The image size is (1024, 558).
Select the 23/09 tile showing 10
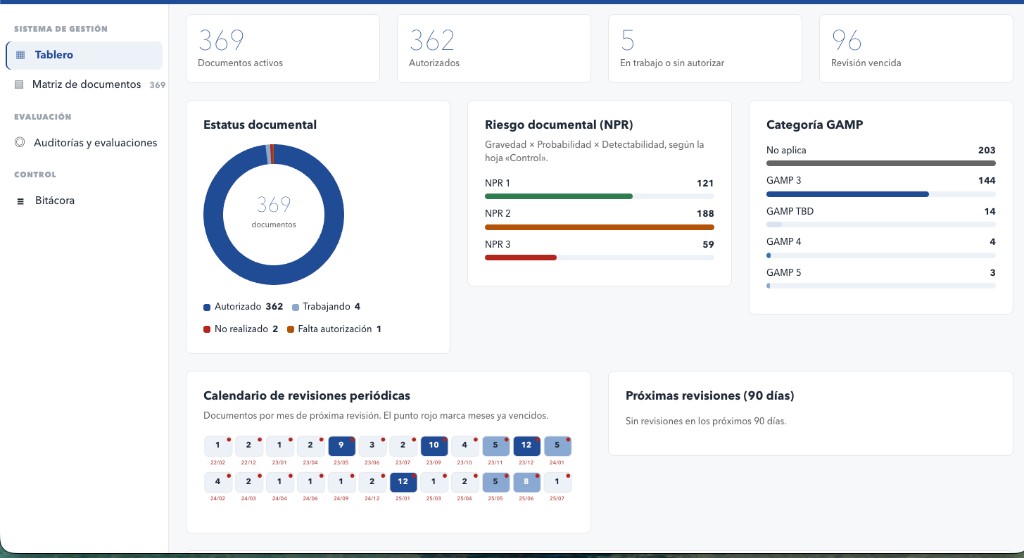[434, 446]
